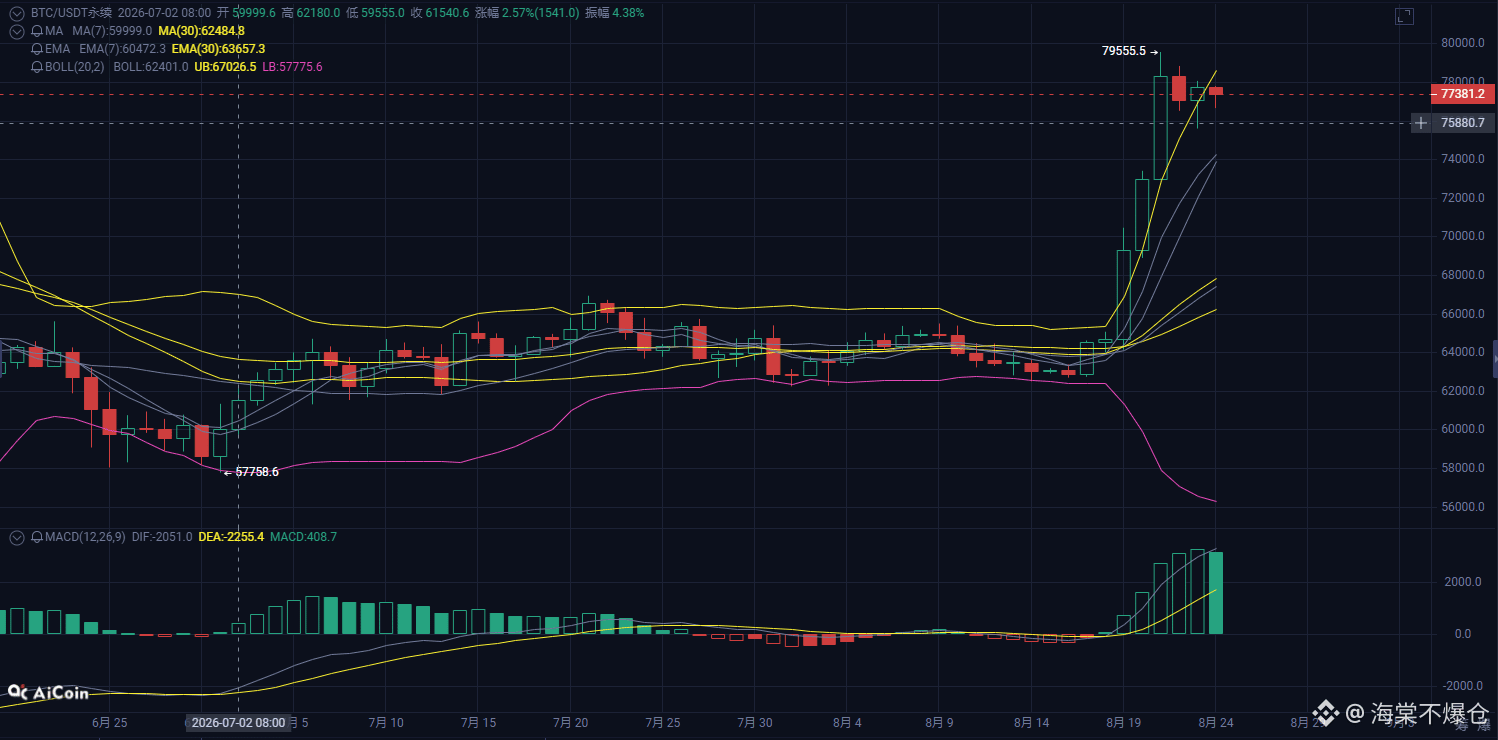Screen dimensions: 1498x740
Task: Click the 7月 30 date label
Action: click(x=754, y=722)
